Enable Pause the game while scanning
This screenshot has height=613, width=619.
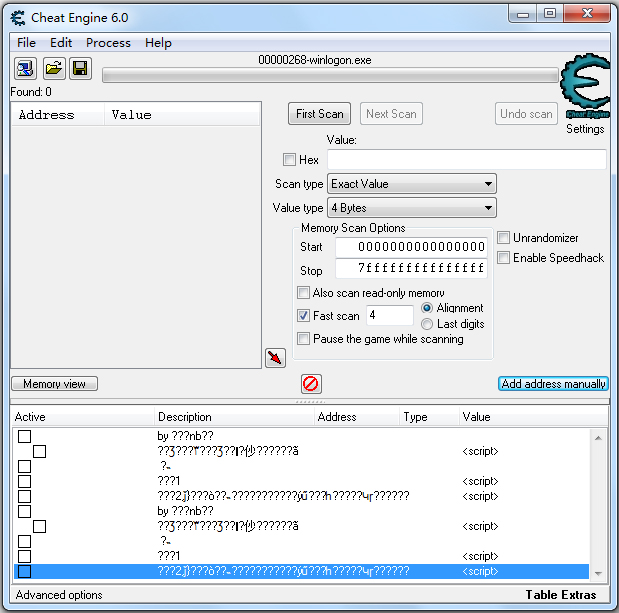[x=303, y=339]
